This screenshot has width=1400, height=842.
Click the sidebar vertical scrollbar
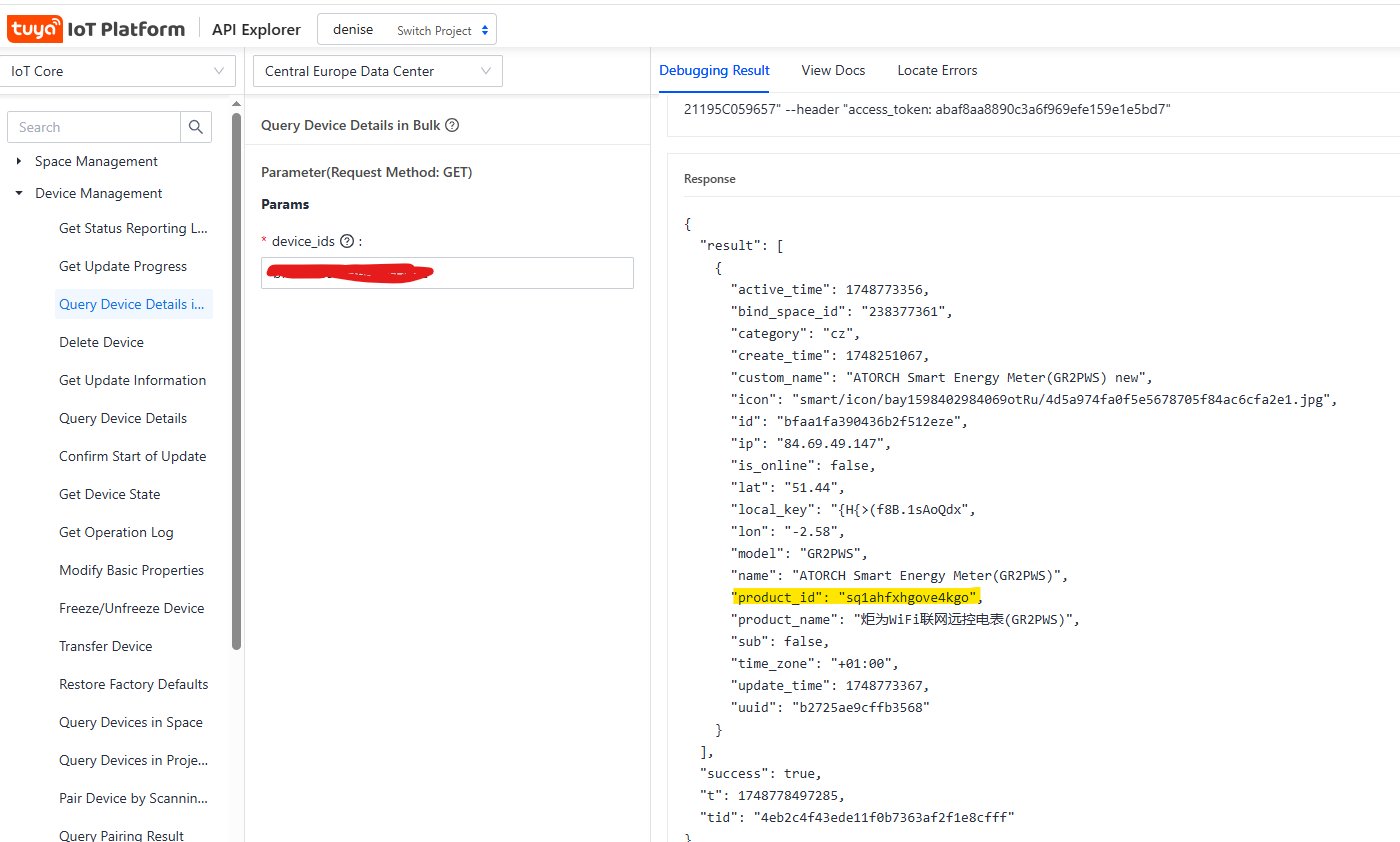[x=237, y=380]
